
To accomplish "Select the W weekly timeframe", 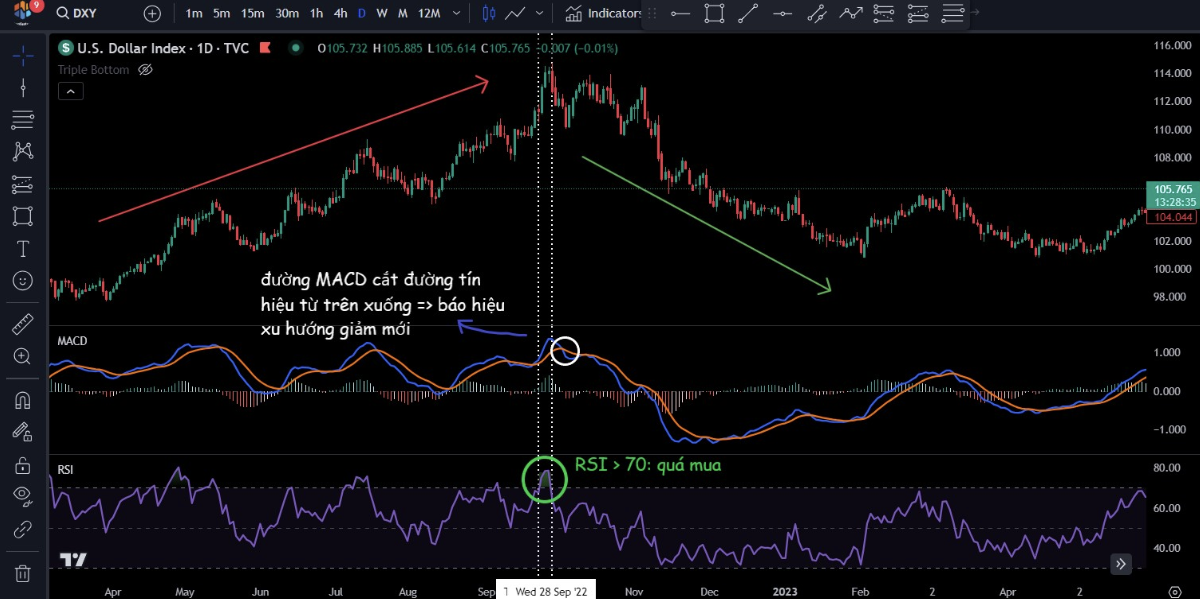I will coord(382,14).
